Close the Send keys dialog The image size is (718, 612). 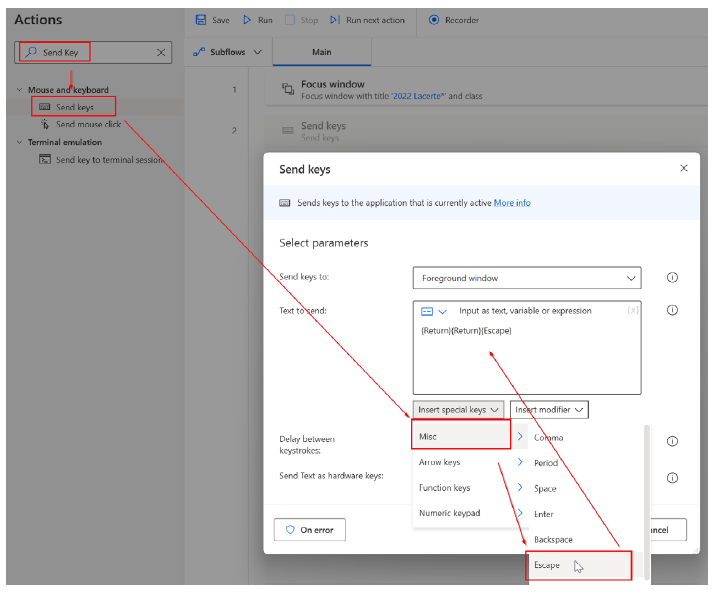point(684,169)
